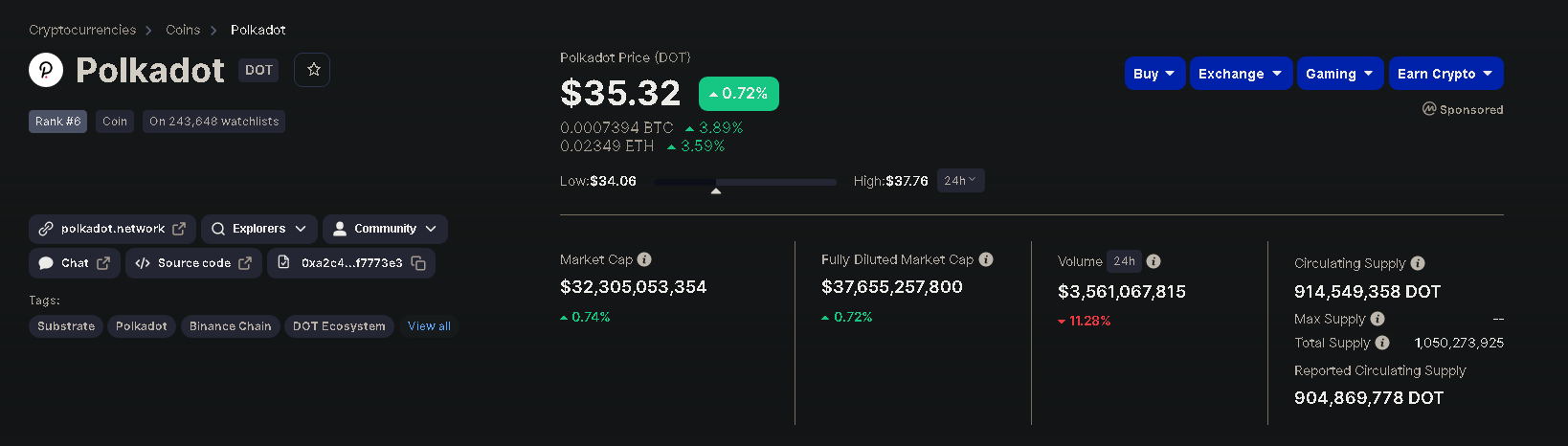The width and height of the screenshot is (1568, 446).
Task: Select the Binance Chain tag
Action: pos(230,326)
